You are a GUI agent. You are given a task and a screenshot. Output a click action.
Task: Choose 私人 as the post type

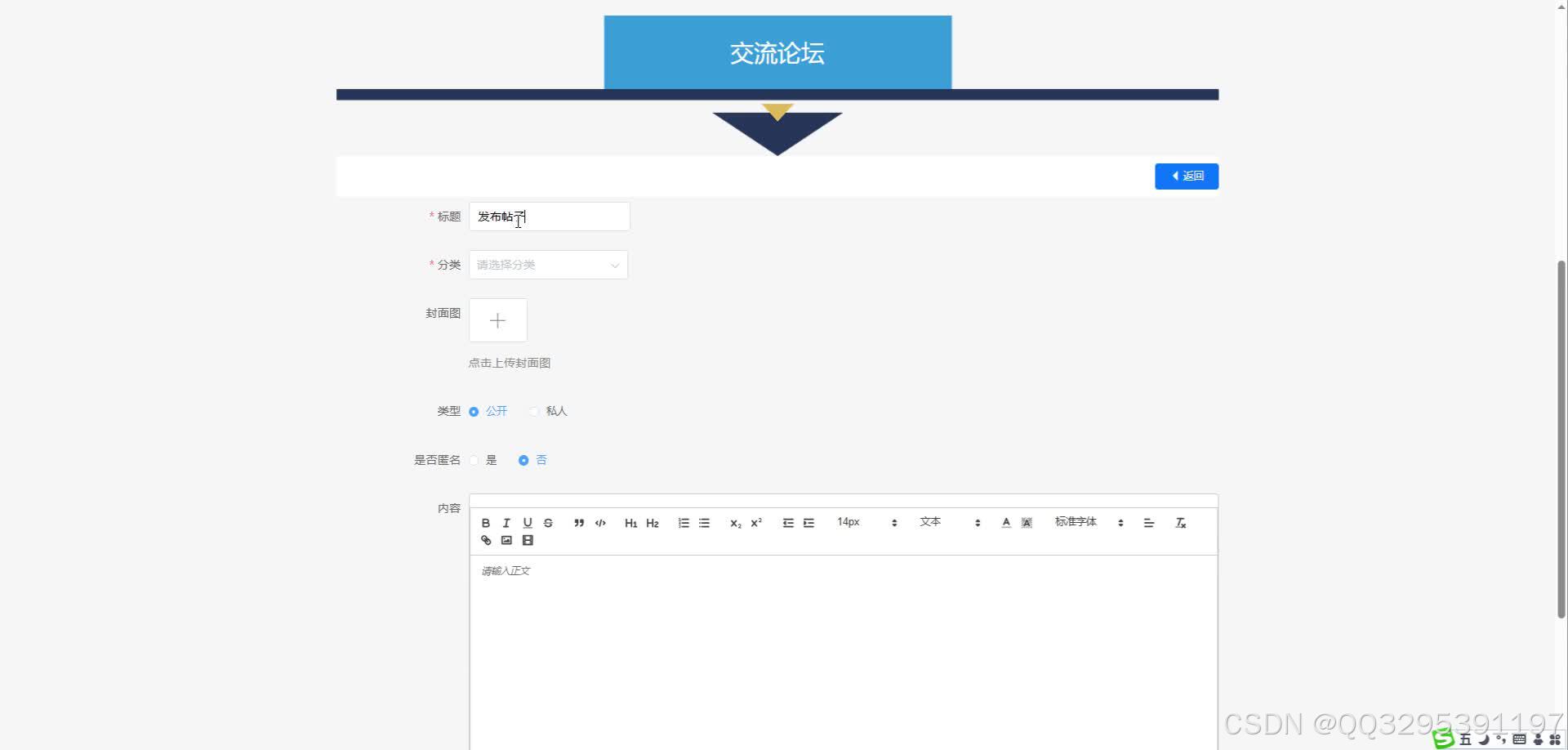click(x=534, y=411)
